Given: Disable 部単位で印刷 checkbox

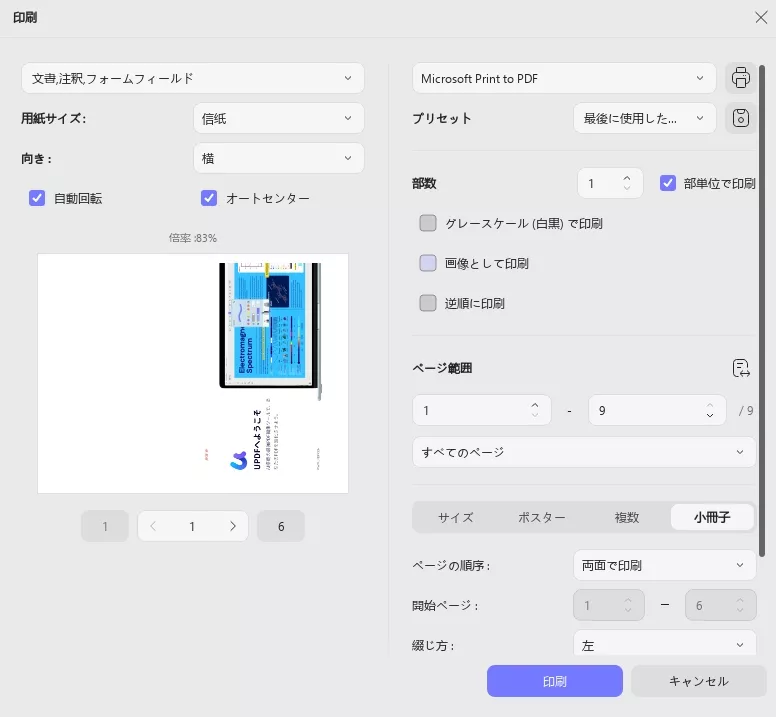Looking at the screenshot, I should 668,183.
